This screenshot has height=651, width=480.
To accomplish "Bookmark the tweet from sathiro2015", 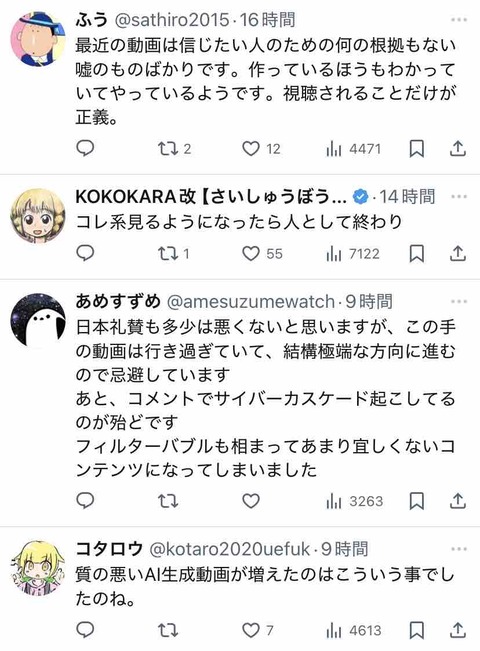I will [x=416, y=149].
